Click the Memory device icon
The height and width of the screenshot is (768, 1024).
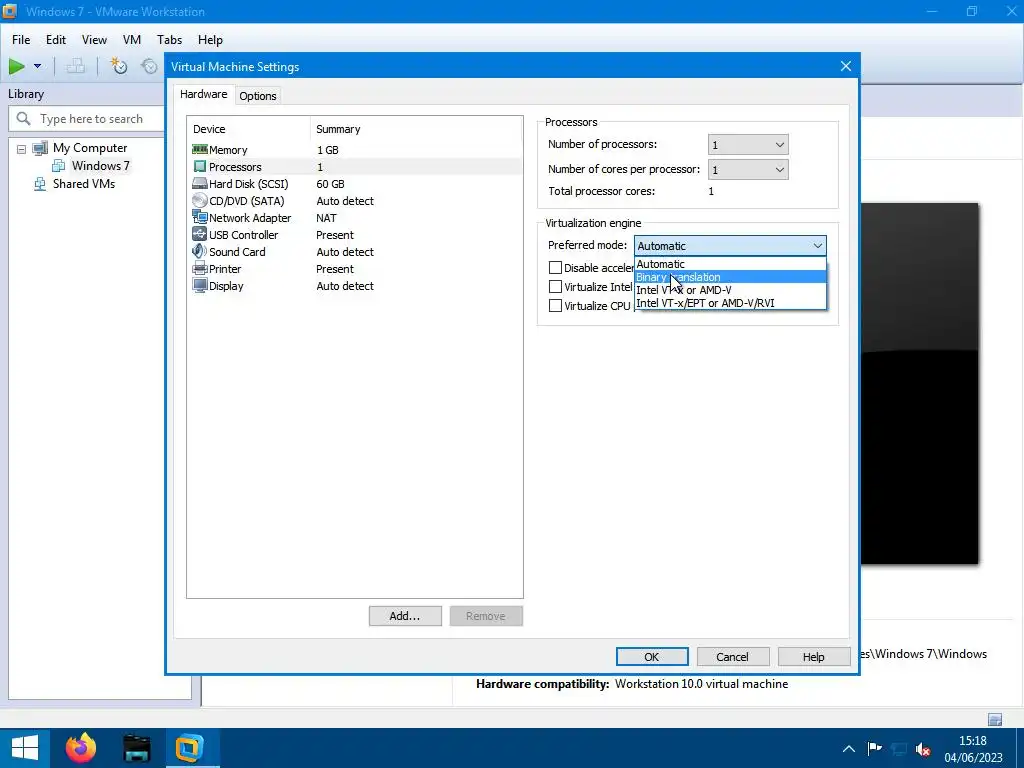tap(200, 150)
